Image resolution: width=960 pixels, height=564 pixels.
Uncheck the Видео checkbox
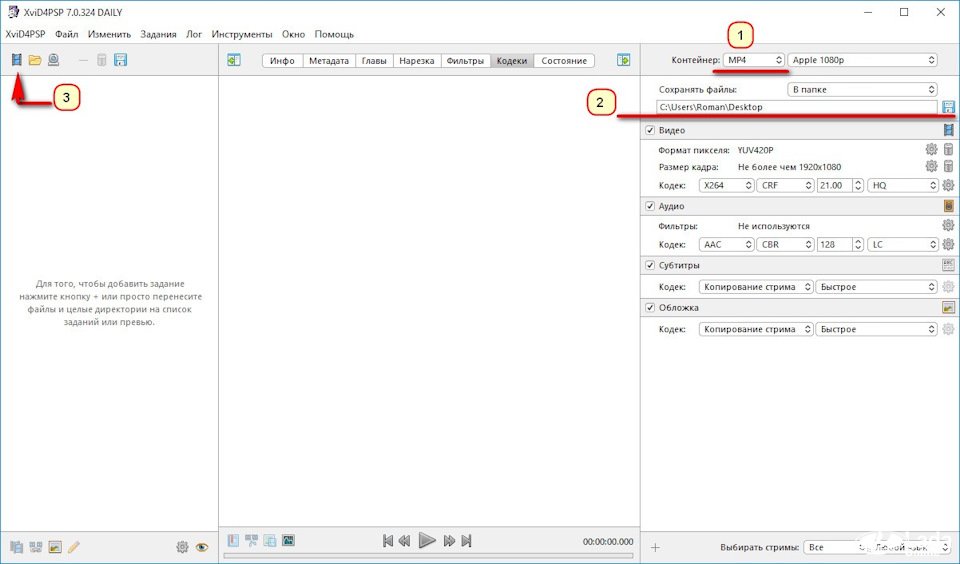coord(650,131)
